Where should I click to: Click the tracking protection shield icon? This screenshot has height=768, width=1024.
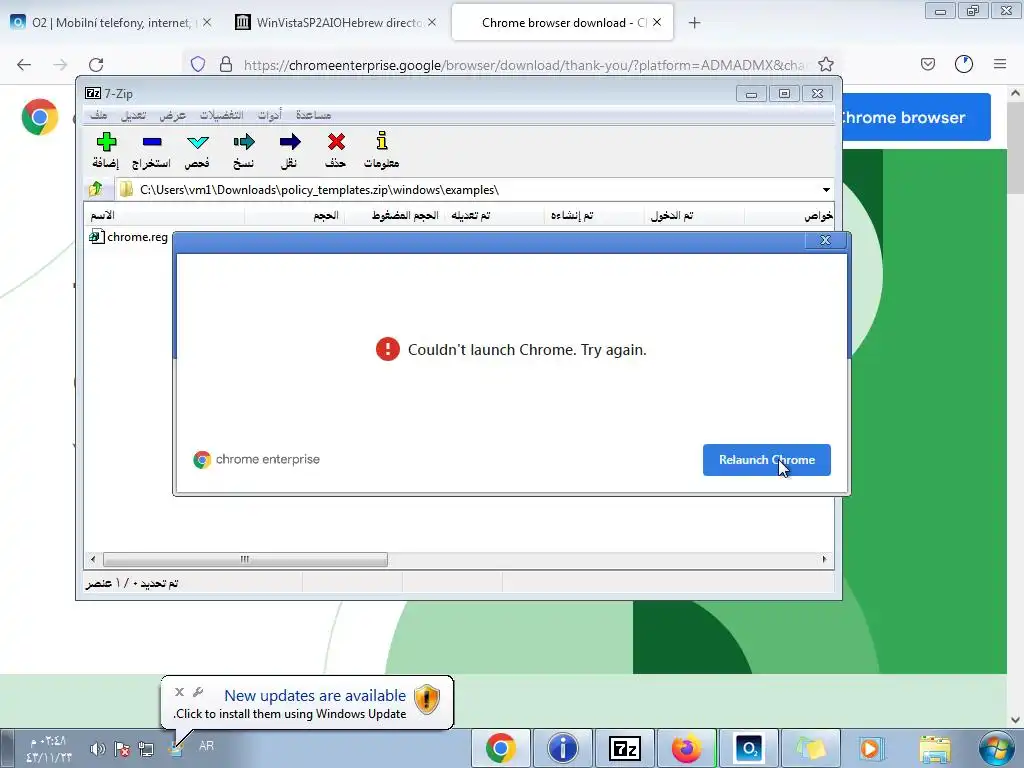(x=198, y=64)
